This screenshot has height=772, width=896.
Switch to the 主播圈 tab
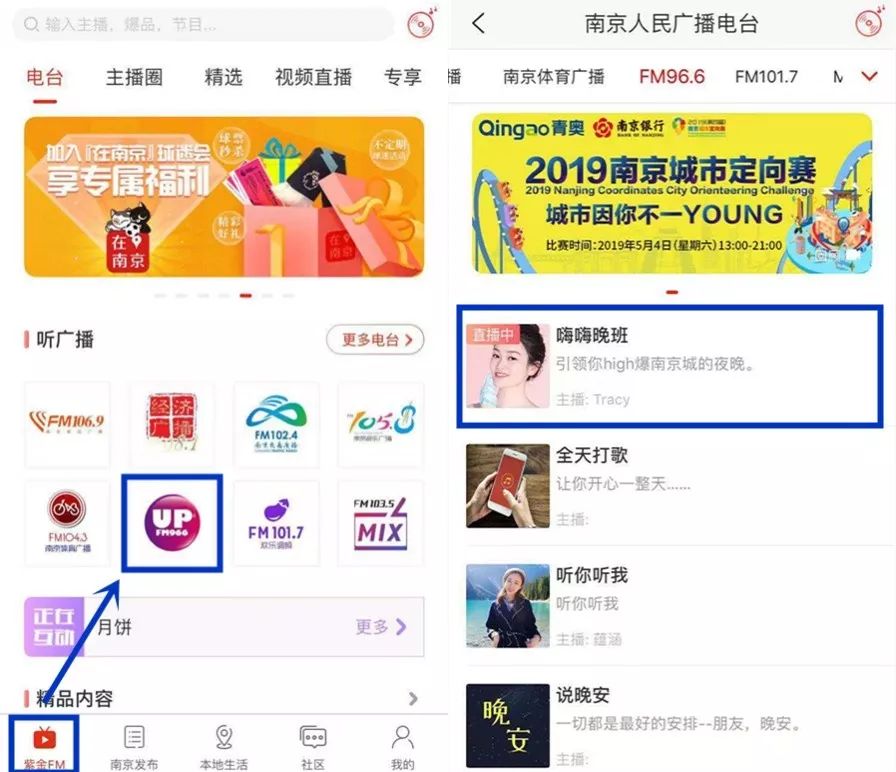point(134,77)
